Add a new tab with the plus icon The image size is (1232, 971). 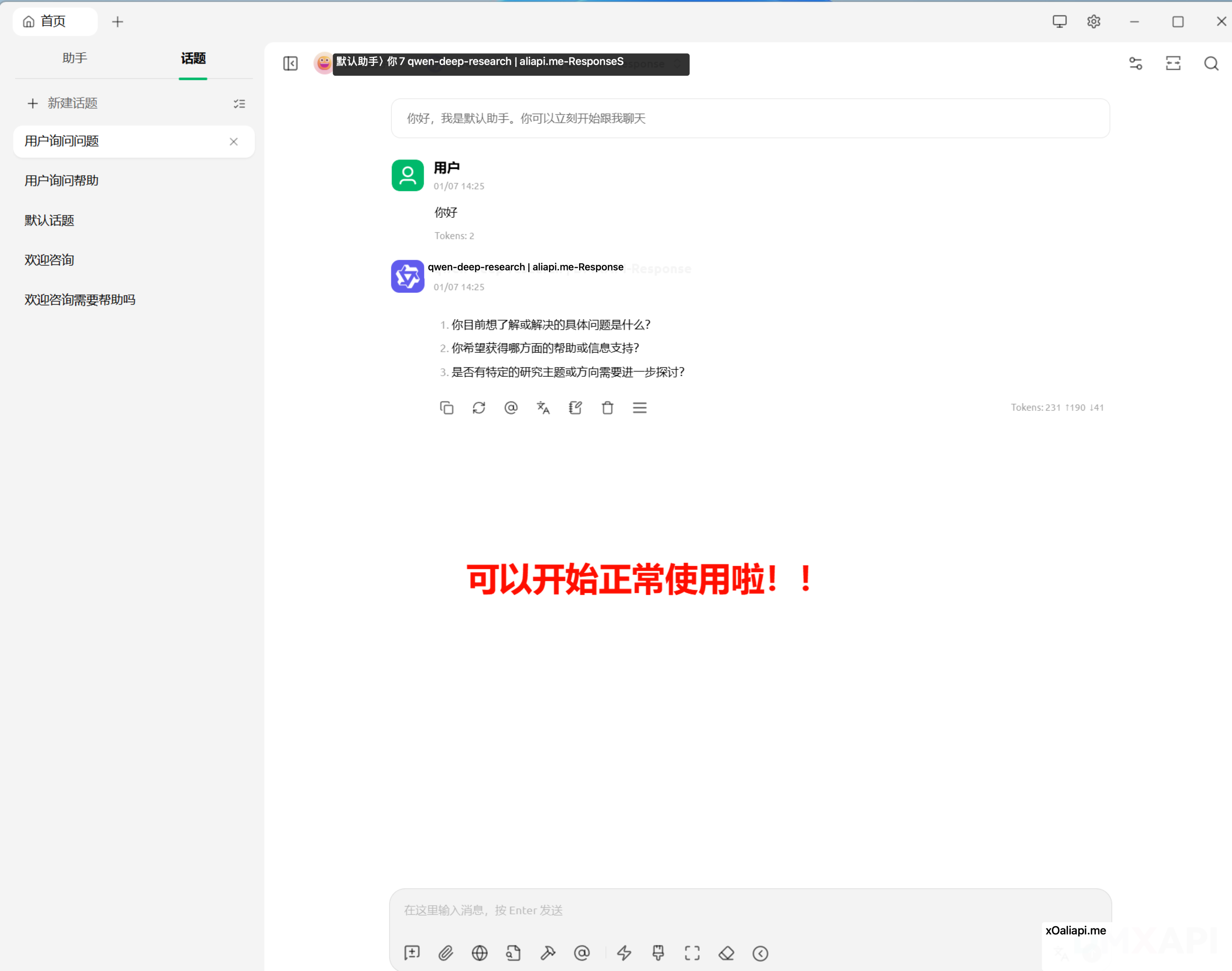pyautogui.click(x=118, y=22)
